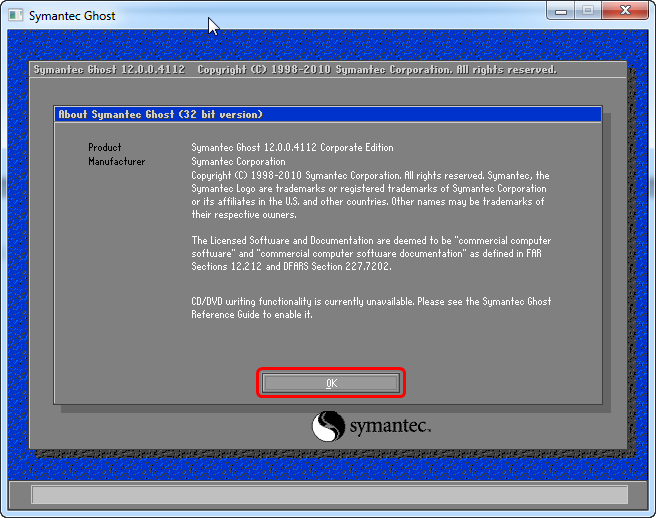Click 'About Symantec Ghost (32 bit version)' title
Screen dimensions: 656x518
coord(160,115)
